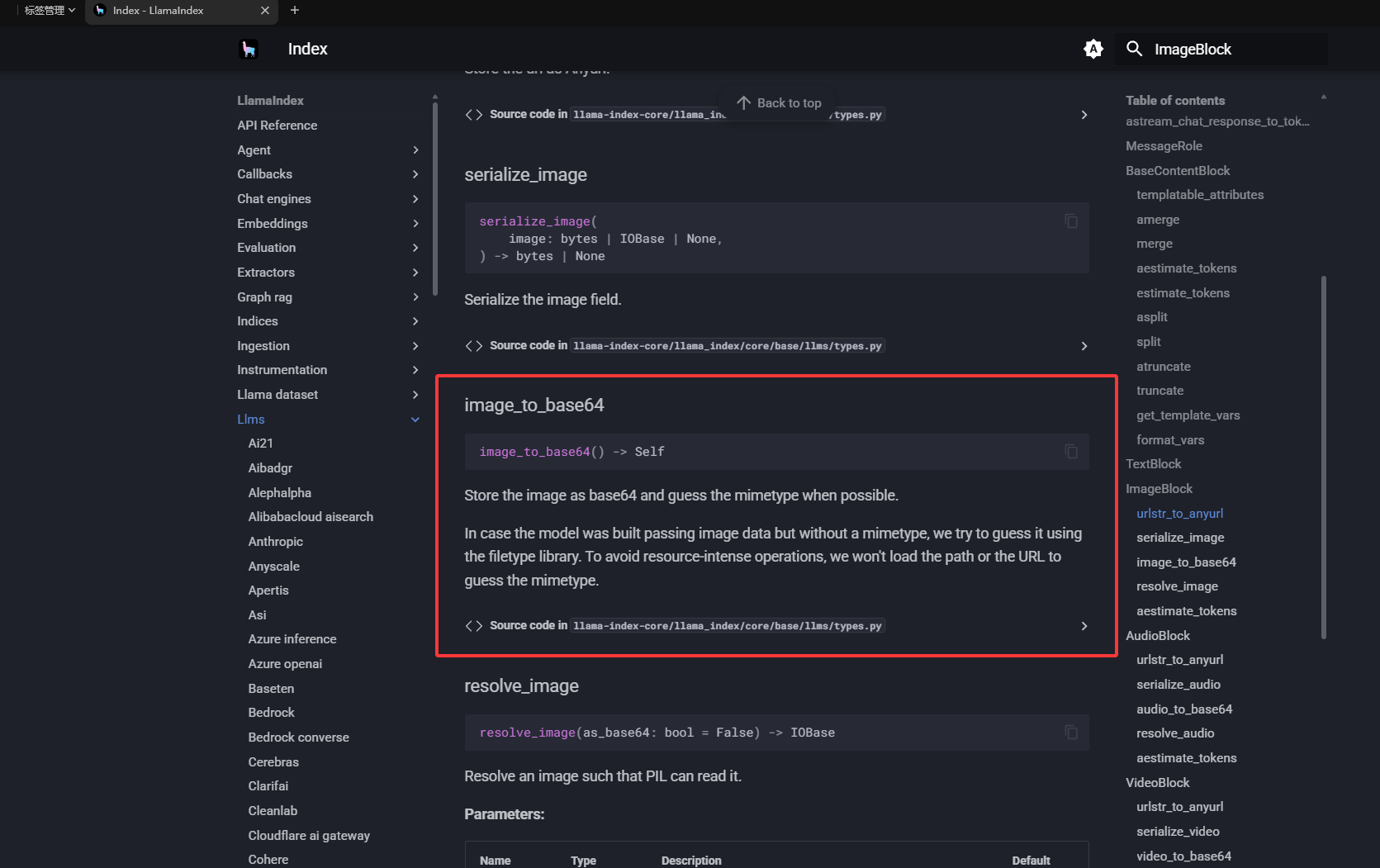This screenshot has width=1380, height=868.
Task: Click the search magnifier icon
Action: 1135,50
